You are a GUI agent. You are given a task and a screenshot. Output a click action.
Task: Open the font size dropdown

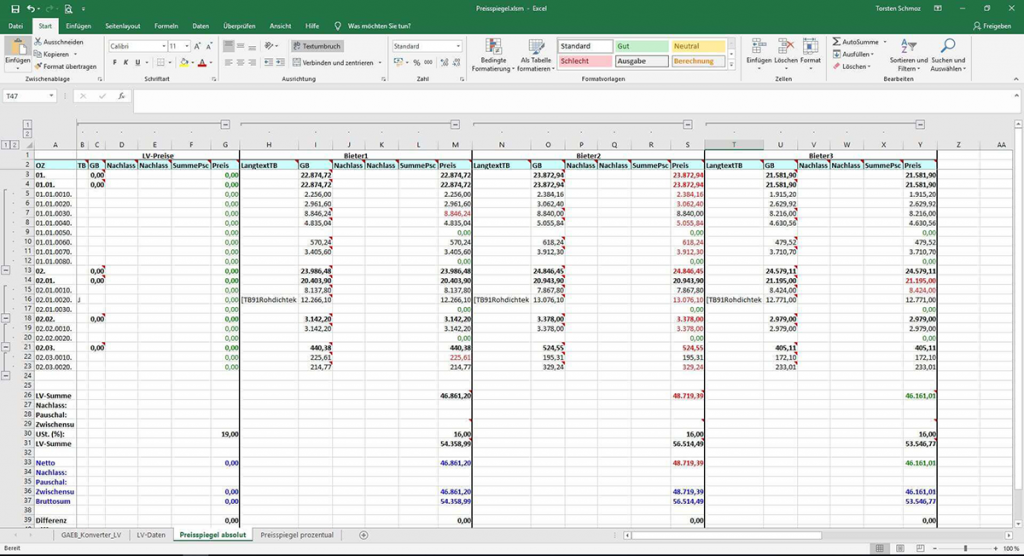(187, 46)
